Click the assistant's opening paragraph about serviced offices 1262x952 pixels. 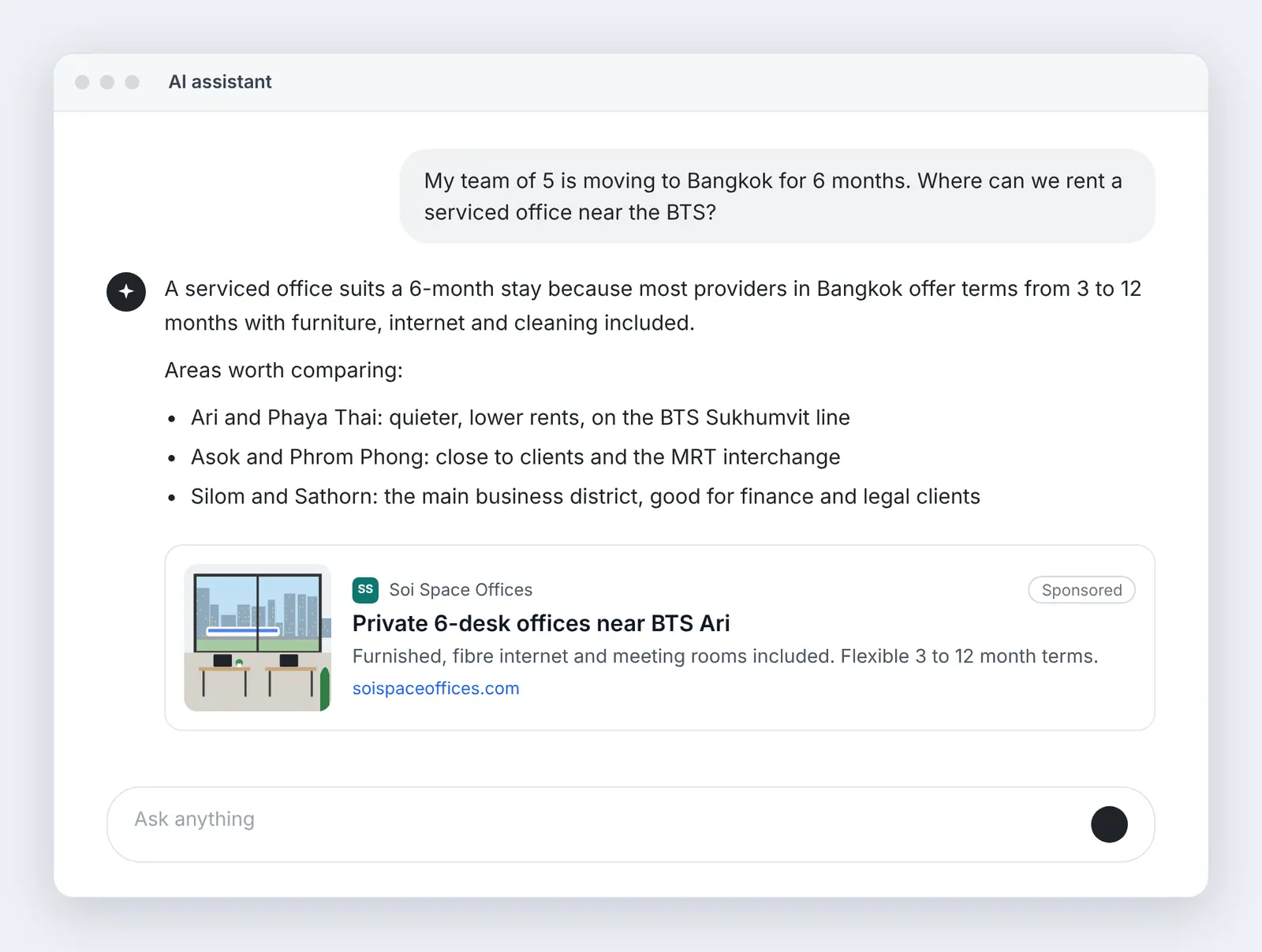pyautogui.click(x=653, y=305)
